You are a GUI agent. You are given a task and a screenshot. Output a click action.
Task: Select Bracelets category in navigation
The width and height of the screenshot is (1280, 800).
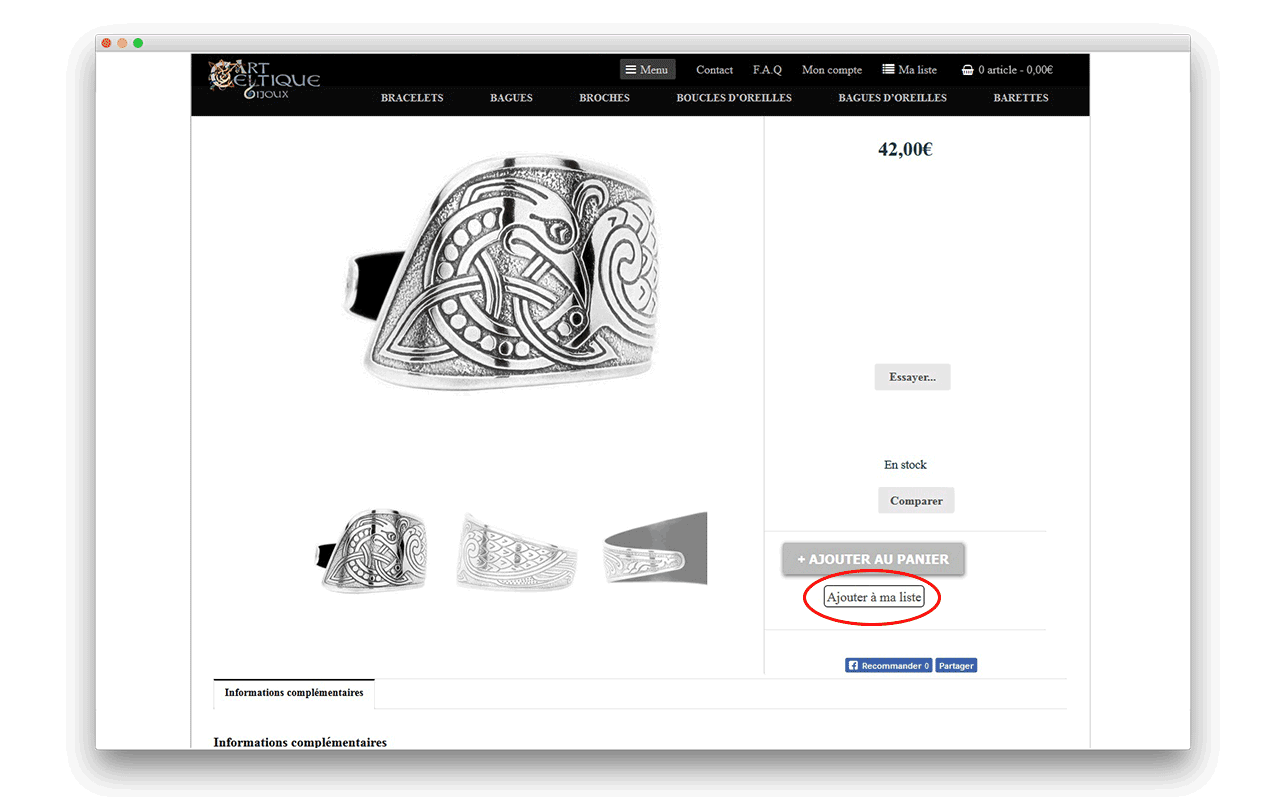tap(411, 98)
